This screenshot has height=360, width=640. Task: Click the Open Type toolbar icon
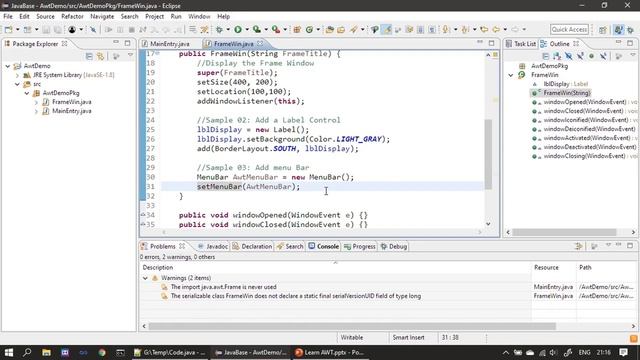pos(330,29)
